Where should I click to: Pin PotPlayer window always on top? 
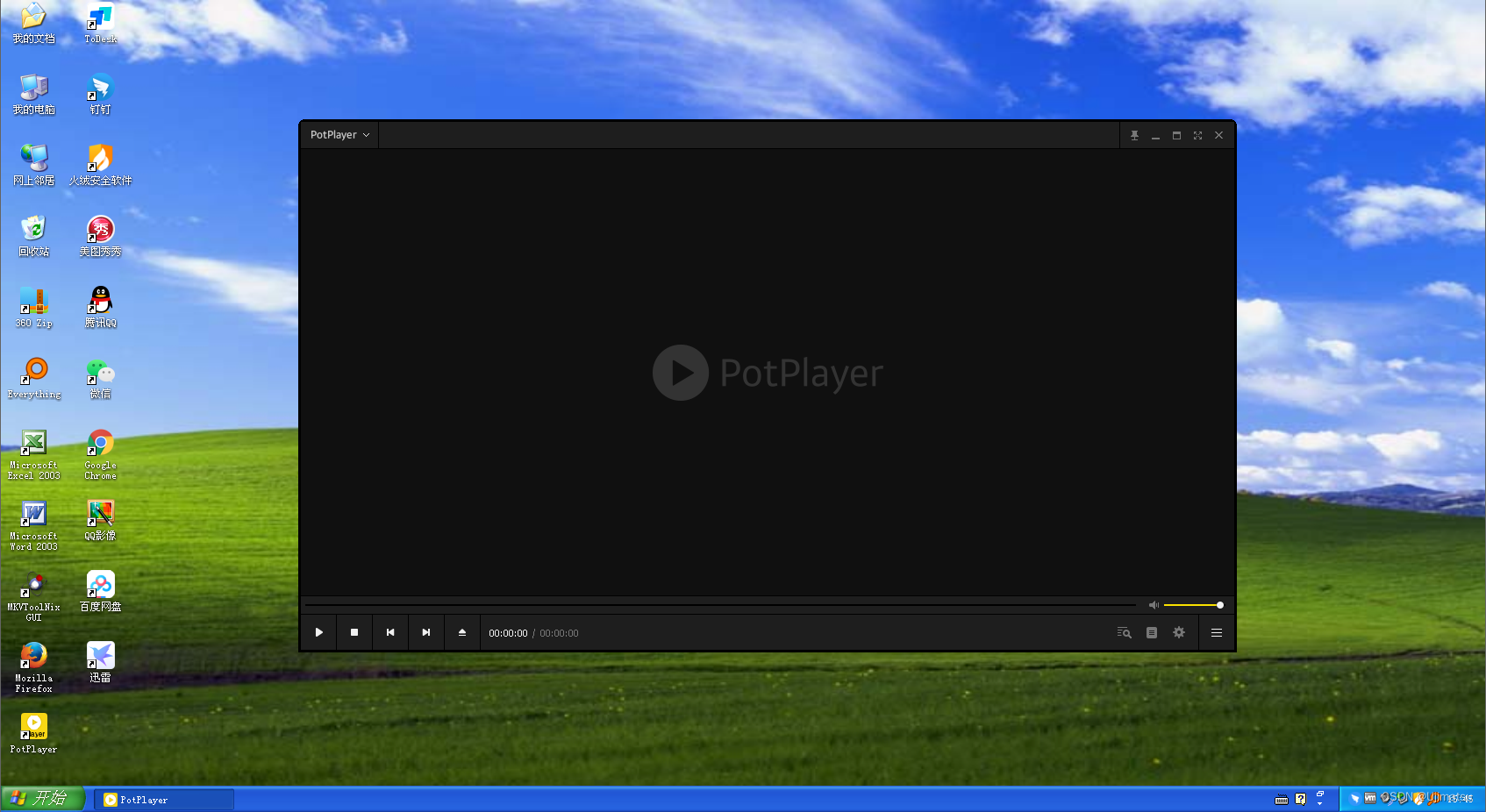pos(1134,136)
